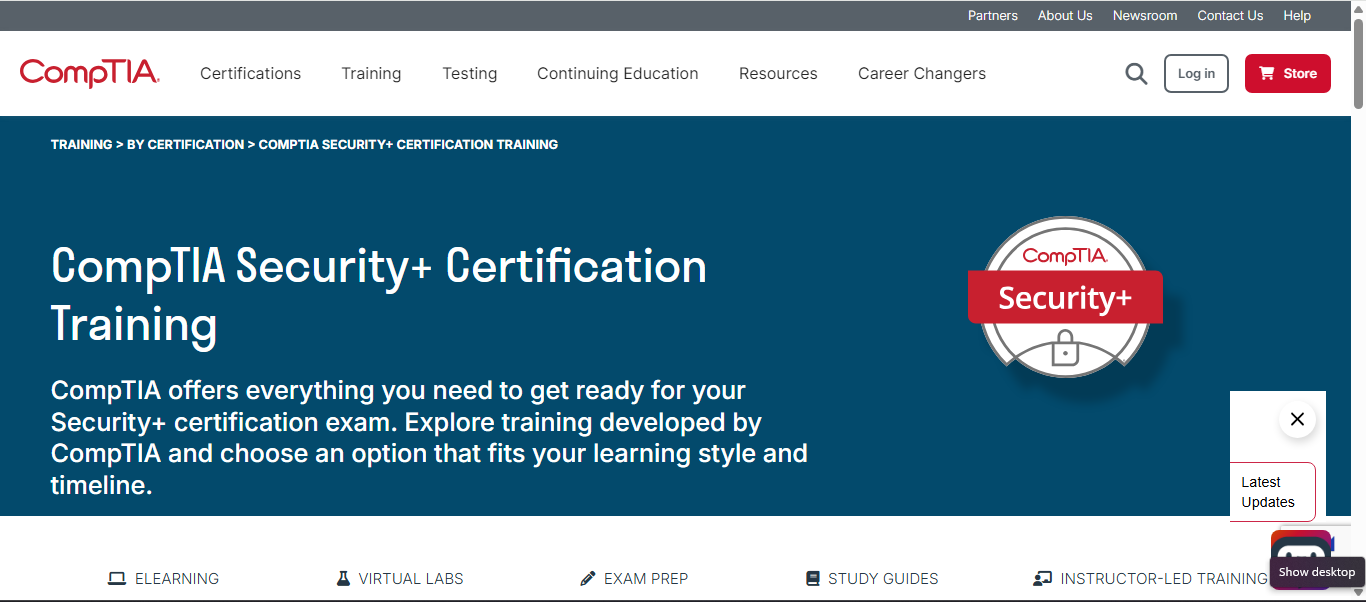
Task: Visit the Newsroom link
Action: tap(1145, 16)
